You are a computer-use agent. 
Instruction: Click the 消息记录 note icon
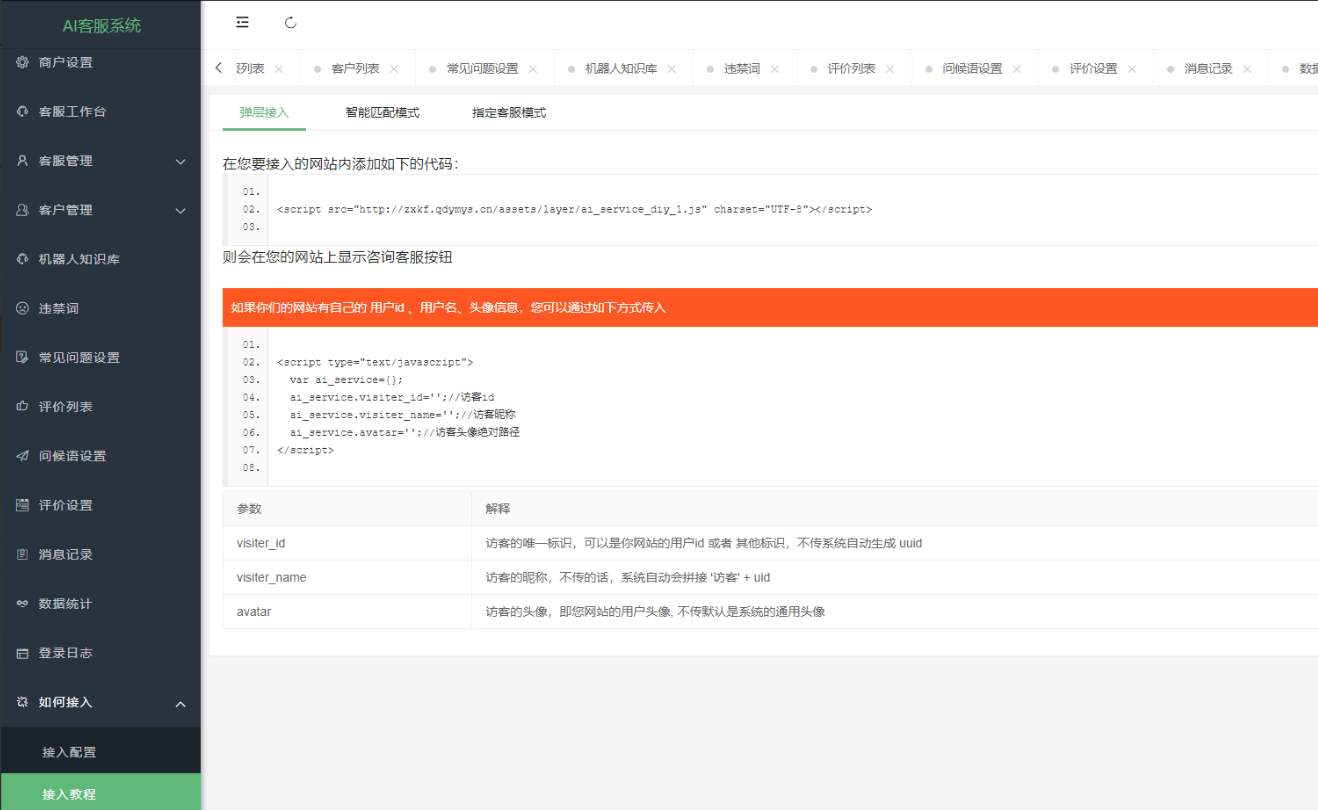22,554
